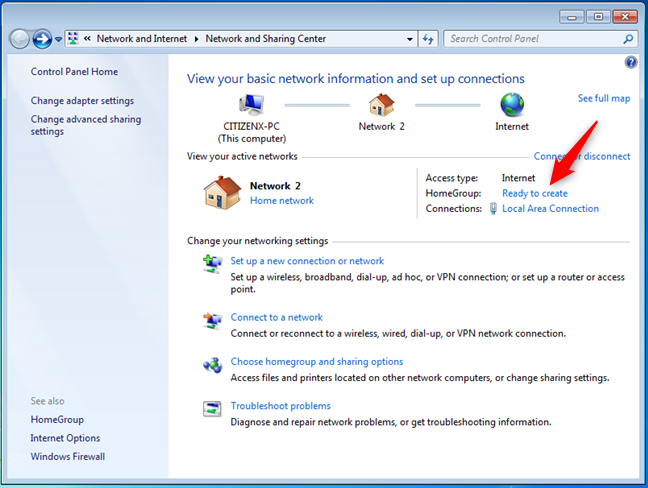Open the recent pages dropdown arrow
The height and width of the screenshot is (488, 648).
tap(58, 39)
